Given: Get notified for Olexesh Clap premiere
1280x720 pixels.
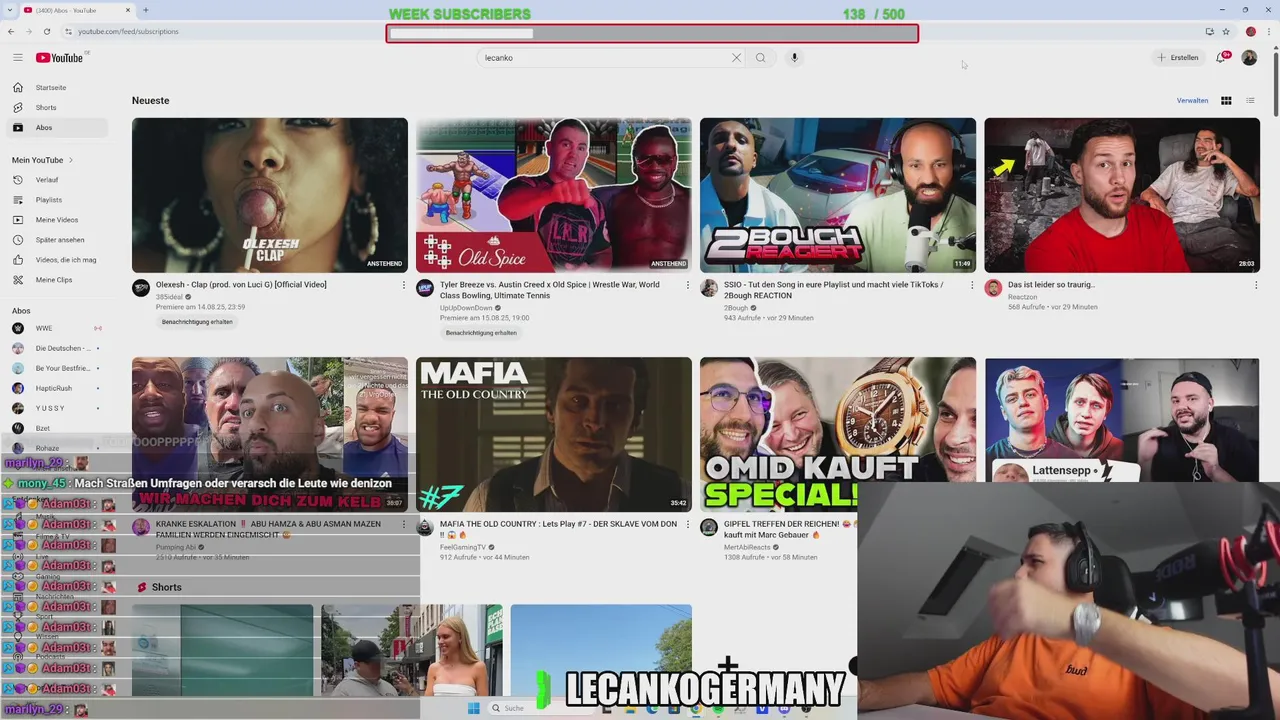Looking at the screenshot, I should coord(197,322).
